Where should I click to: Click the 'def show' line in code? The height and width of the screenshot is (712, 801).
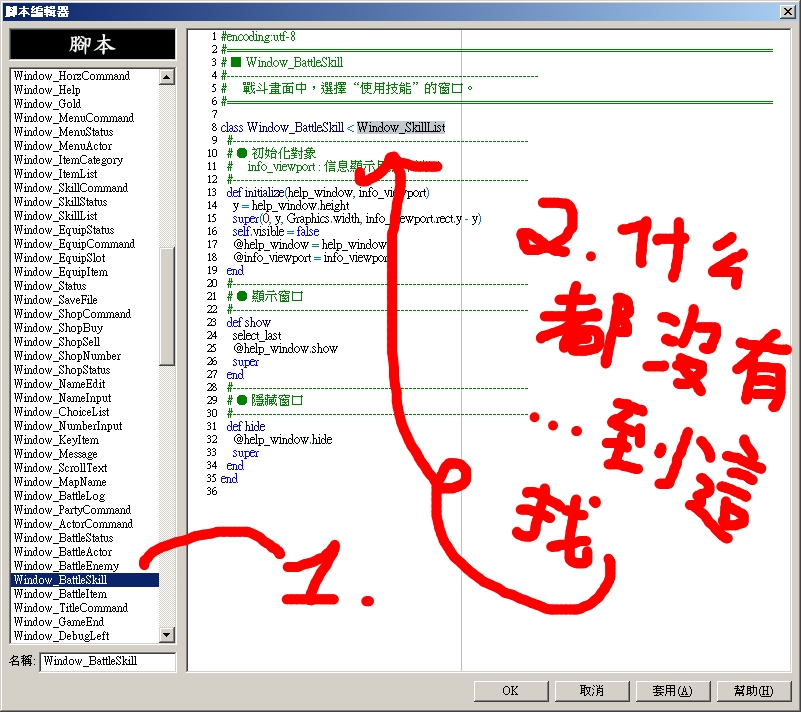click(x=248, y=323)
